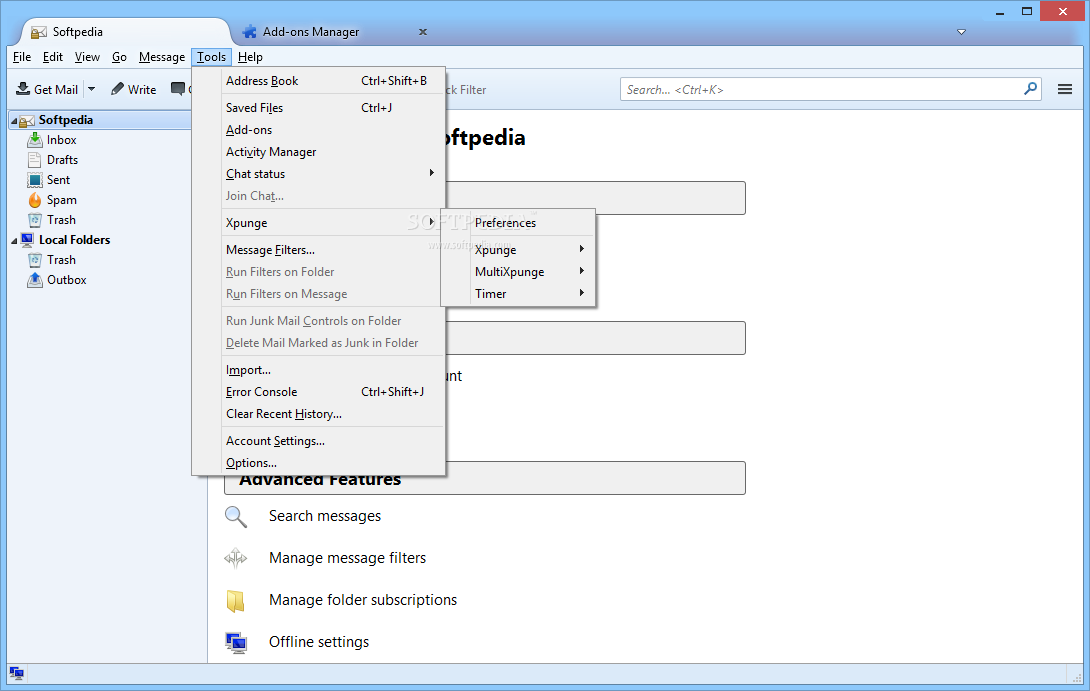The height and width of the screenshot is (691, 1090).
Task: Click Manage folder subscriptions link
Action: coord(363,601)
